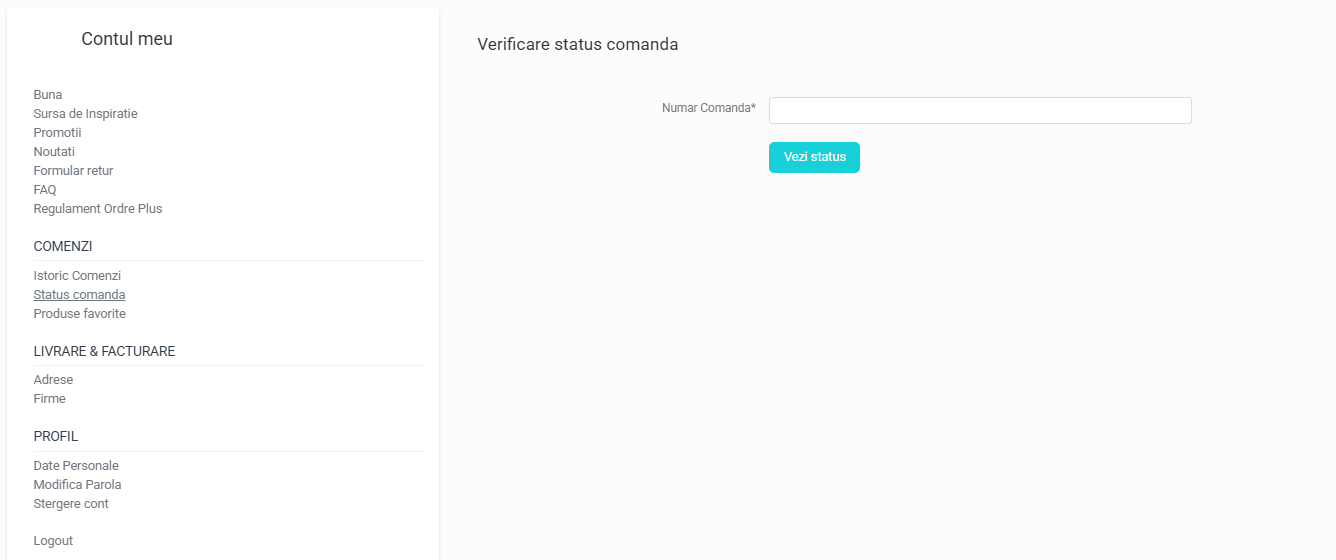Go to Adrese section
The width and height of the screenshot is (1336, 560).
[53, 380]
